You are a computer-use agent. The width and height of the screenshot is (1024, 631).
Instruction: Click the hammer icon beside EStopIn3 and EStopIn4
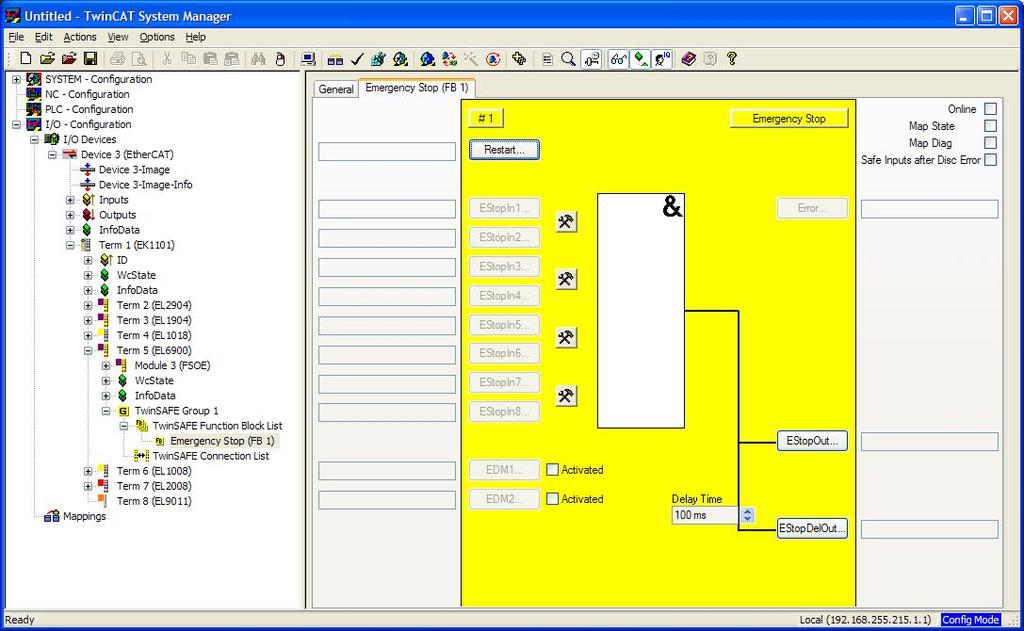point(566,280)
